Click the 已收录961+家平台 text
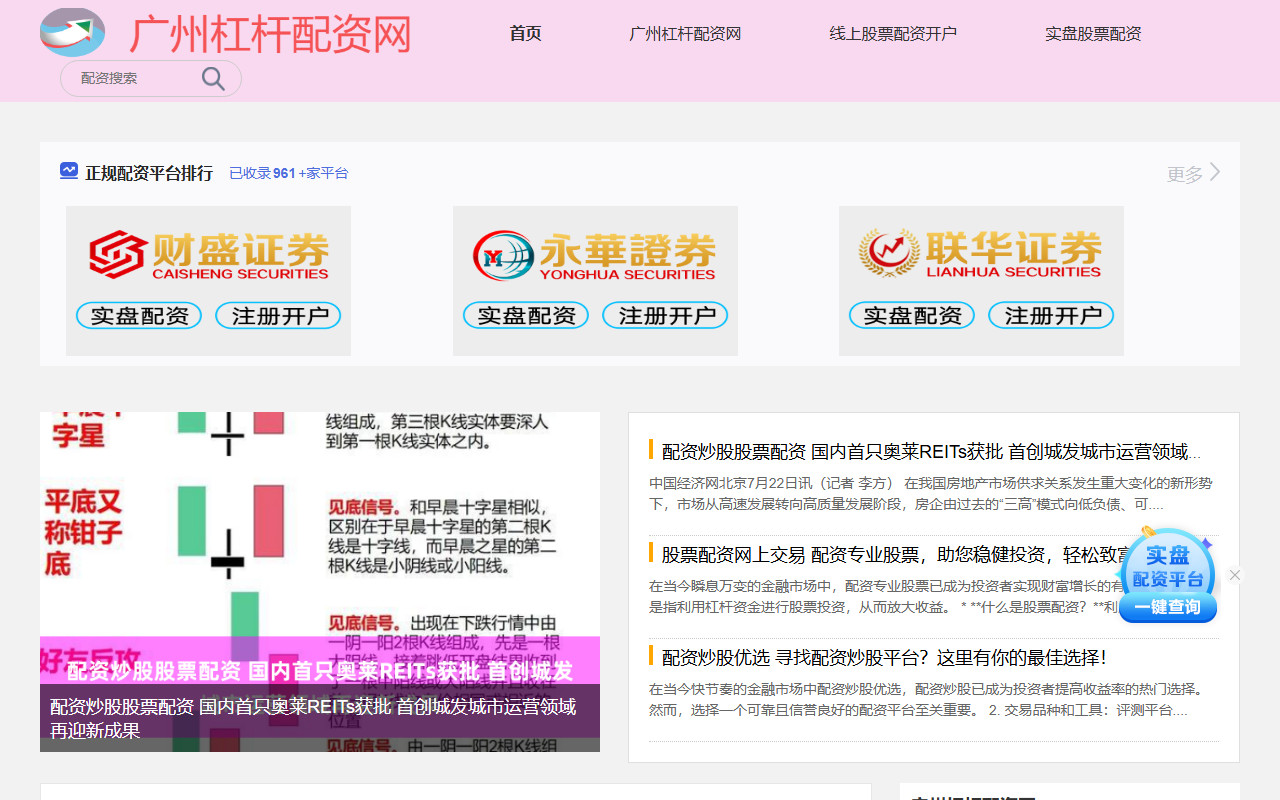1280x800 pixels. coord(289,173)
